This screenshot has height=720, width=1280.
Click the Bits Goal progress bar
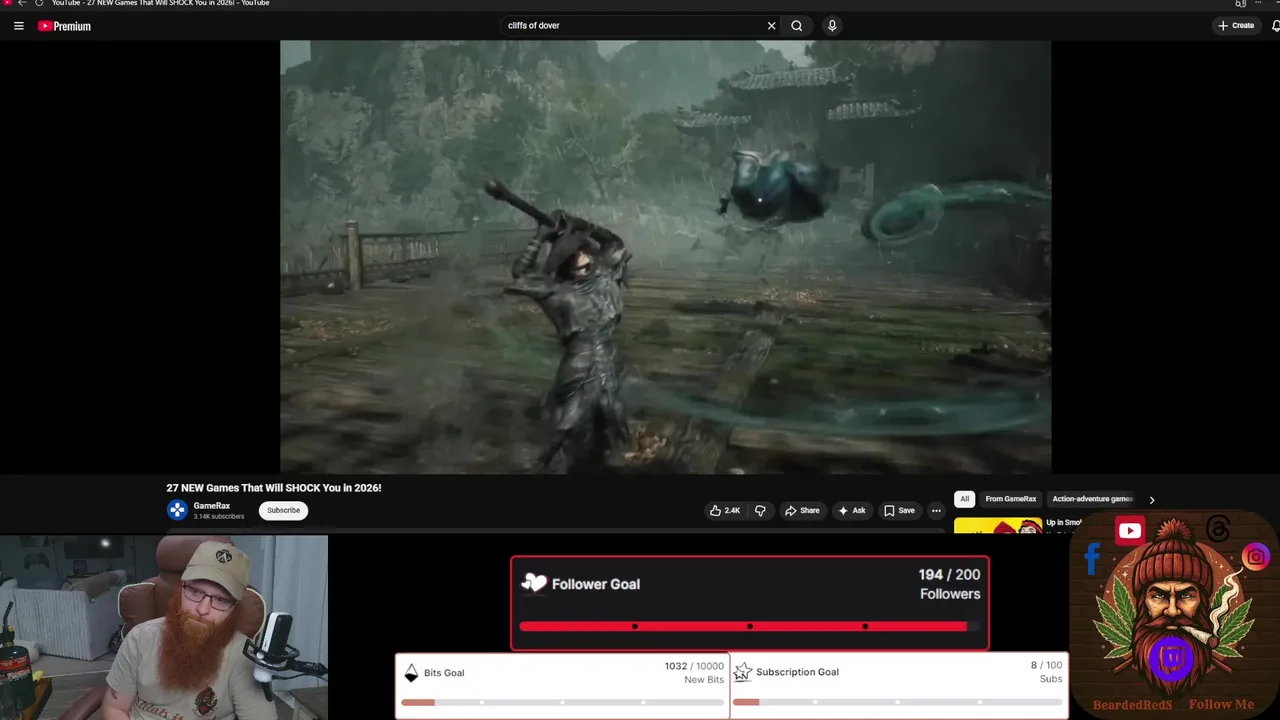coord(562,702)
